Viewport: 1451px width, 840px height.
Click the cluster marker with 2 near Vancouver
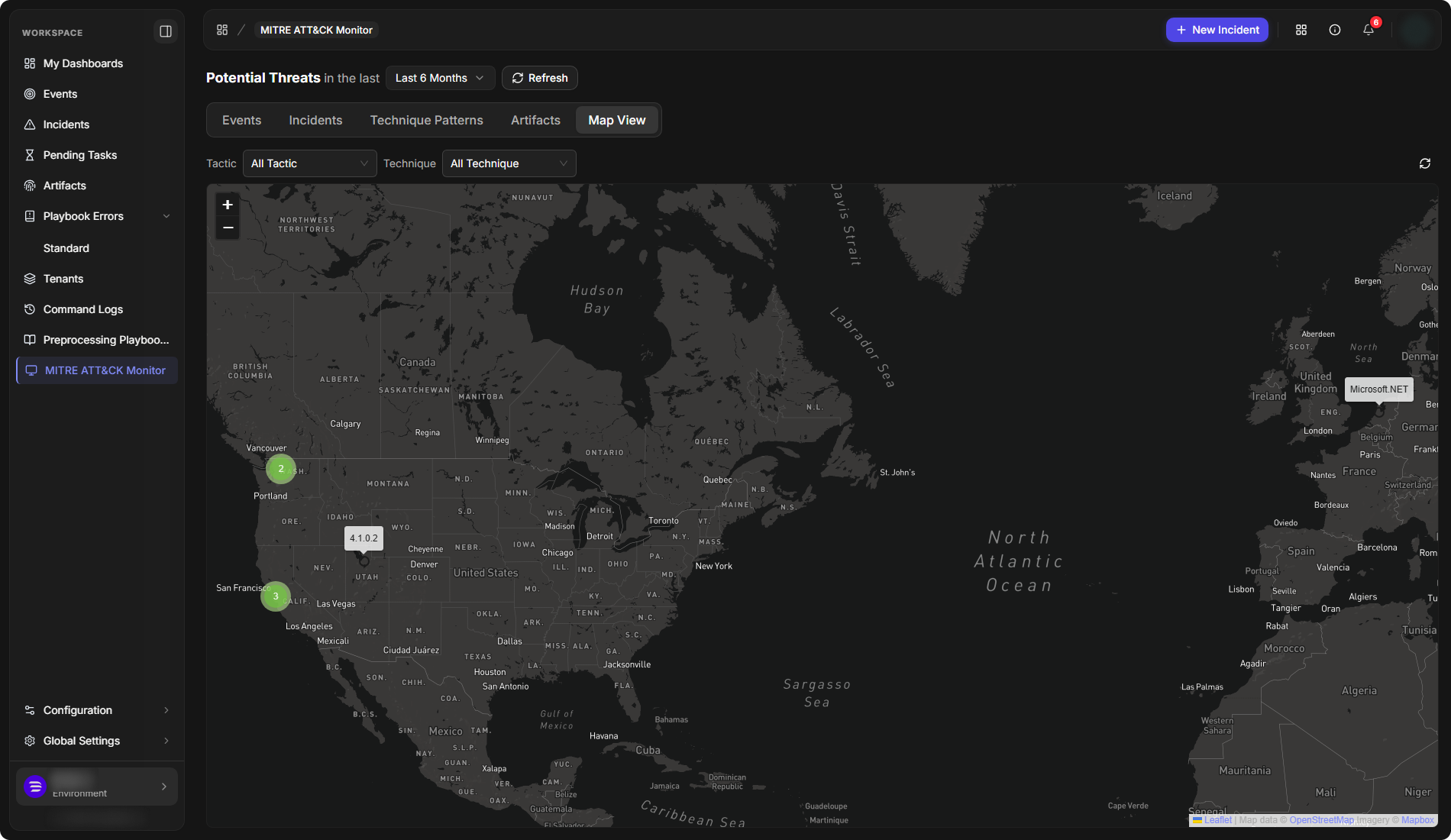tap(281, 469)
